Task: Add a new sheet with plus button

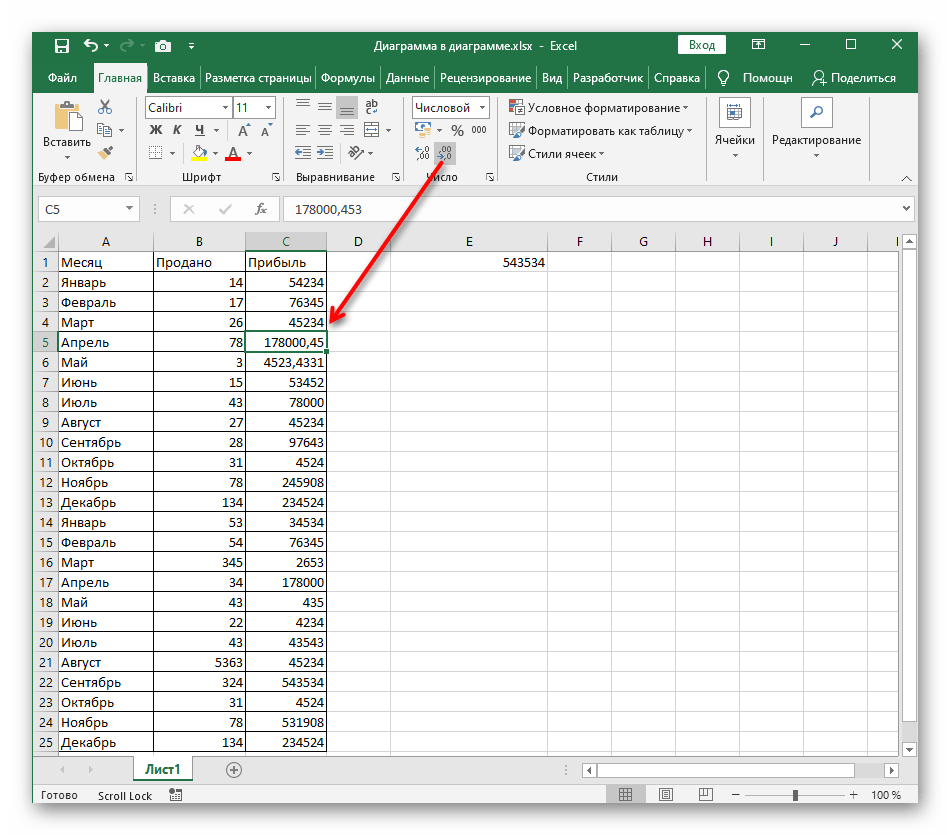Action: tap(234, 770)
